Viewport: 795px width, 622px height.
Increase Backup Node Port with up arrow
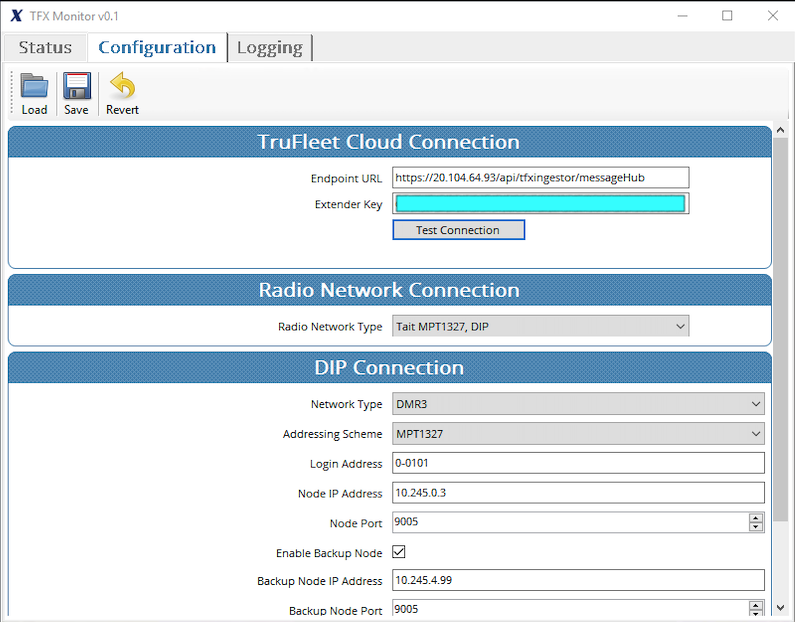click(755, 605)
